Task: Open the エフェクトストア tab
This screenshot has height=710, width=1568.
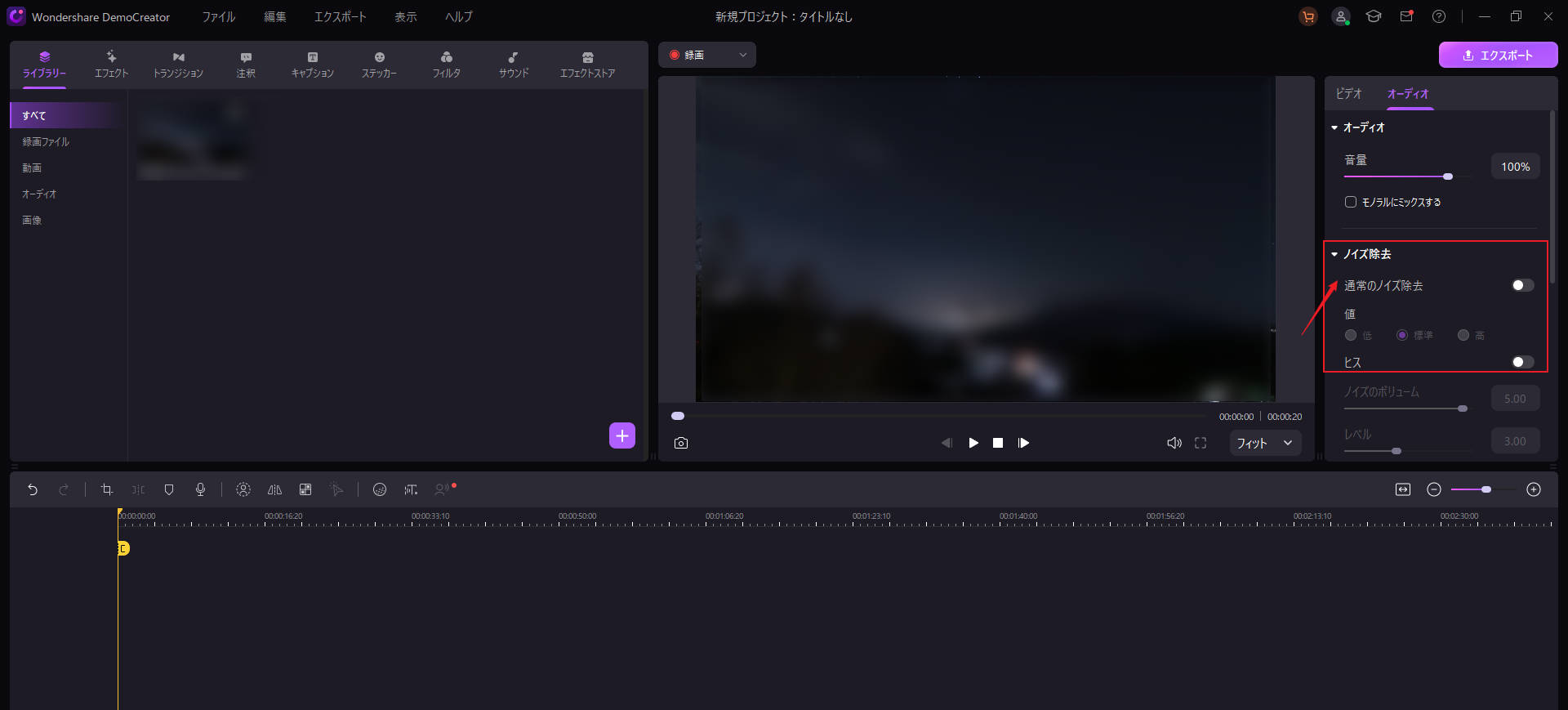Action: click(x=588, y=65)
